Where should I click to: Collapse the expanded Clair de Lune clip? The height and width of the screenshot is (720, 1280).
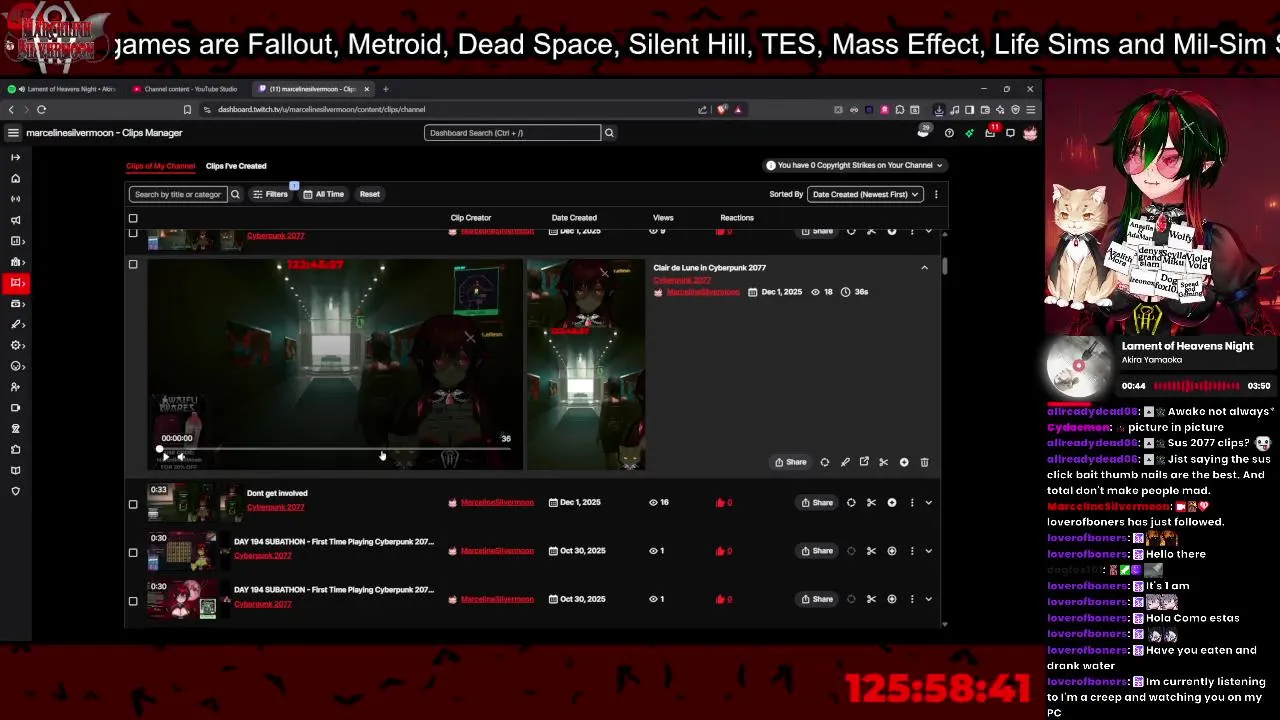[924, 268]
